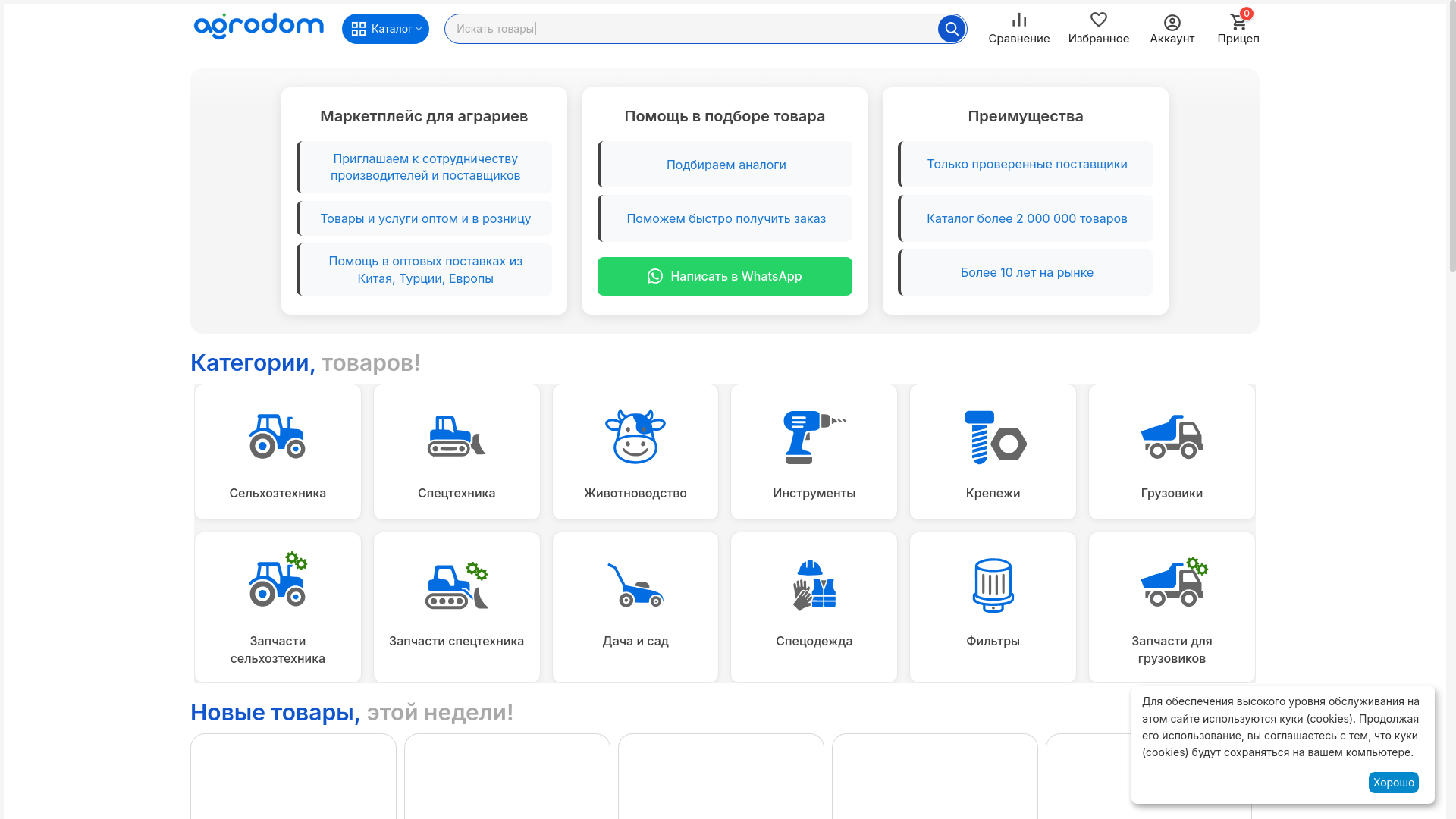Open Запчасти сельхозтехника tractor gears icon

tap(278, 580)
